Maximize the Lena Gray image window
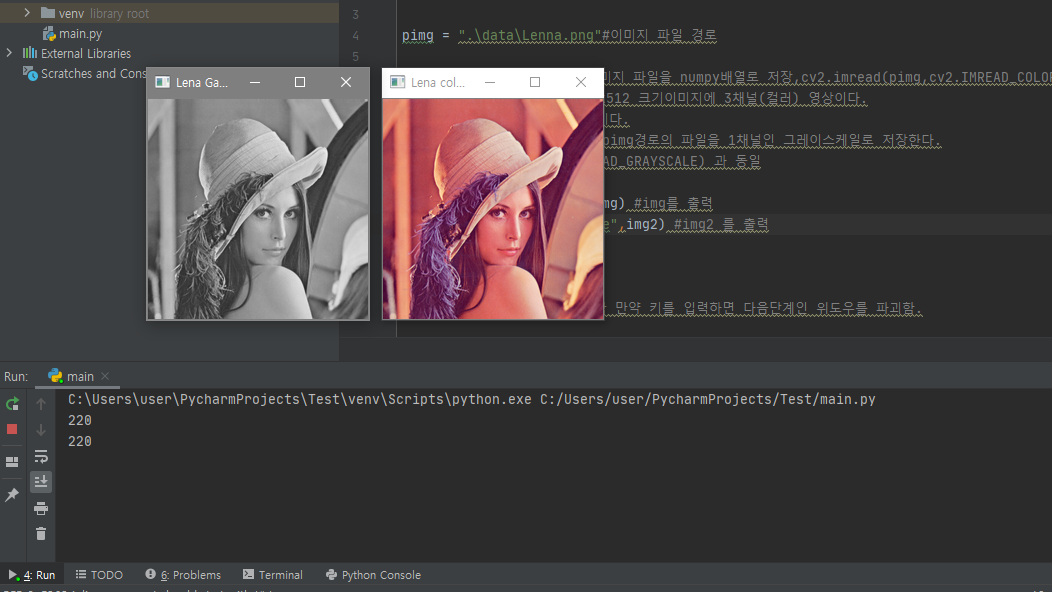Screen dimensions: 1052x592 pos(300,82)
